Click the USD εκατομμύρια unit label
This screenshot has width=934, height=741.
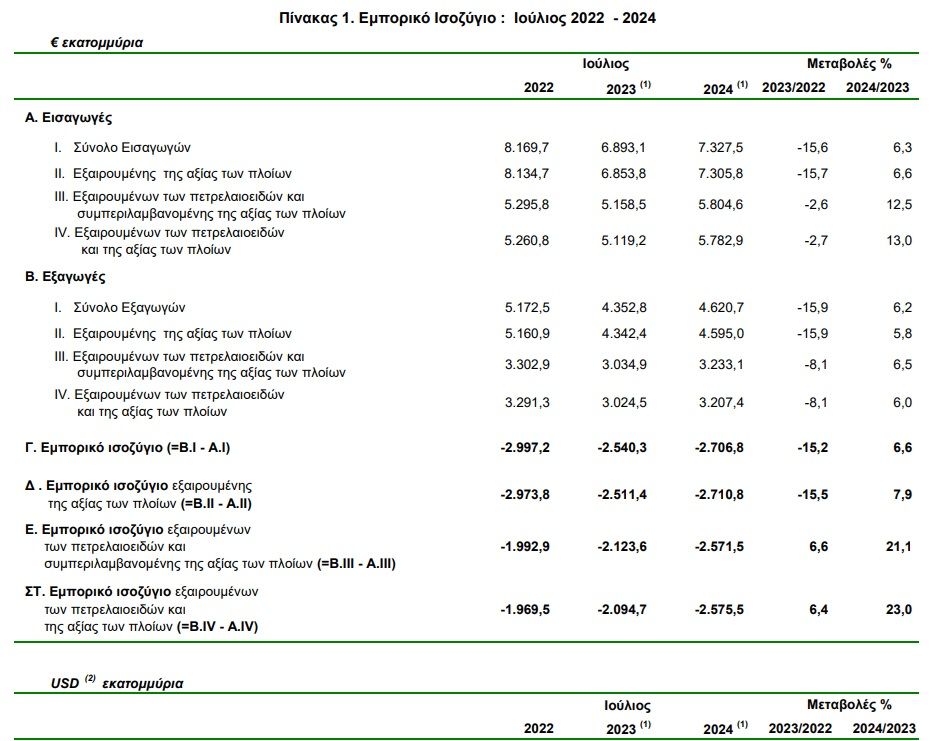(117, 683)
